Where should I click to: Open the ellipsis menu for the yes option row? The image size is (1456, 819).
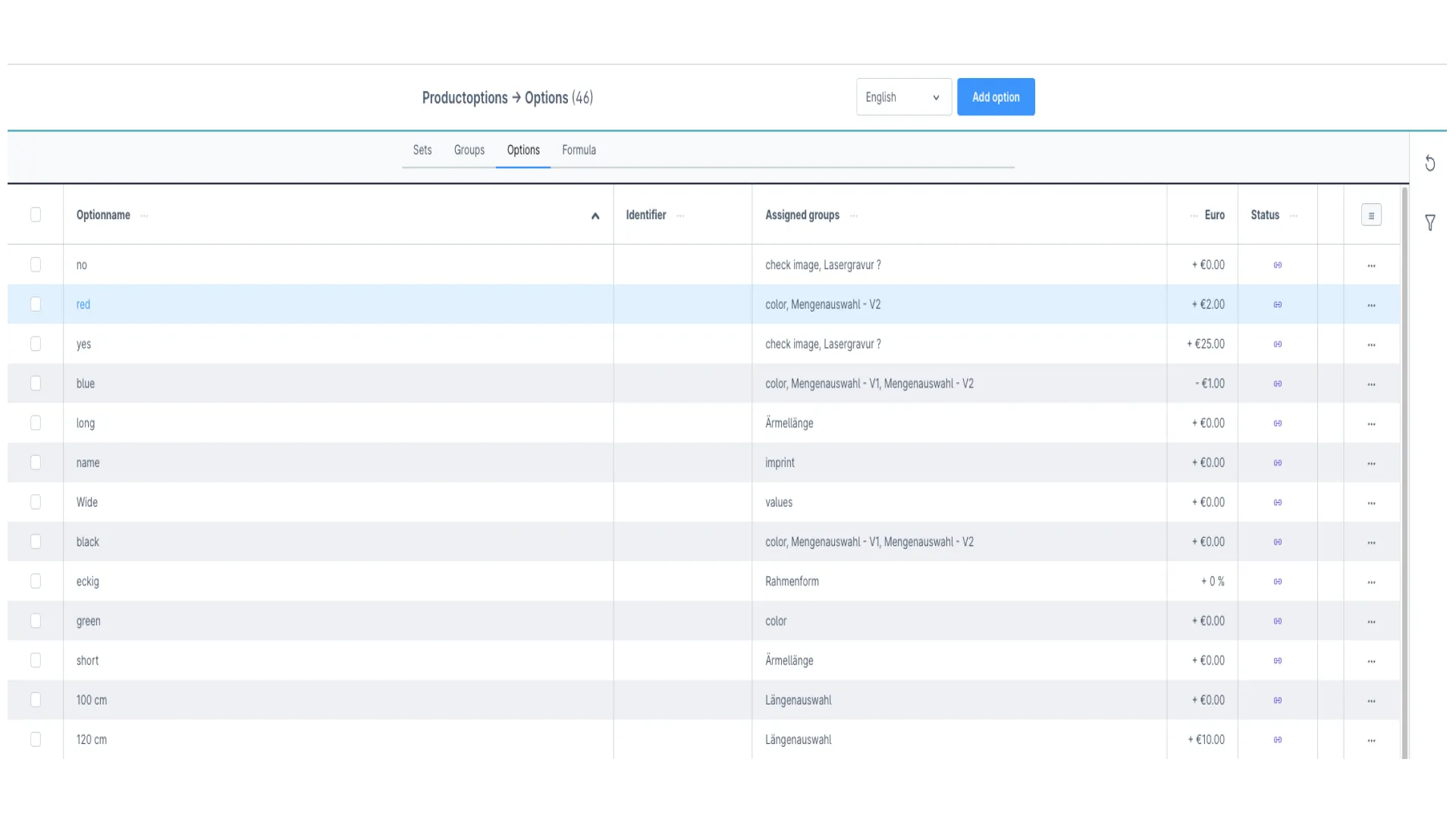pyautogui.click(x=1371, y=344)
